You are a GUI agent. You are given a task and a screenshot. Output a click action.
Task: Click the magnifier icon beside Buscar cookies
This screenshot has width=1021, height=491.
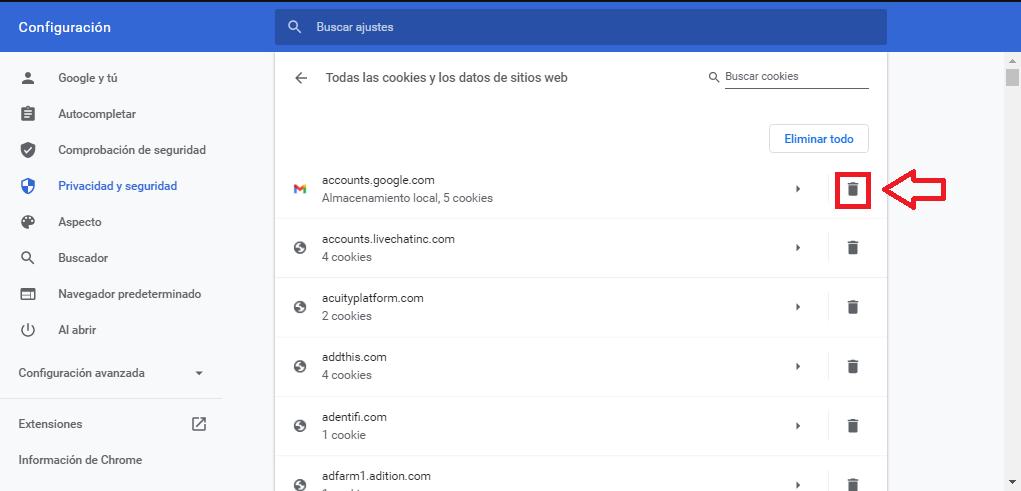(x=714, y=77)
